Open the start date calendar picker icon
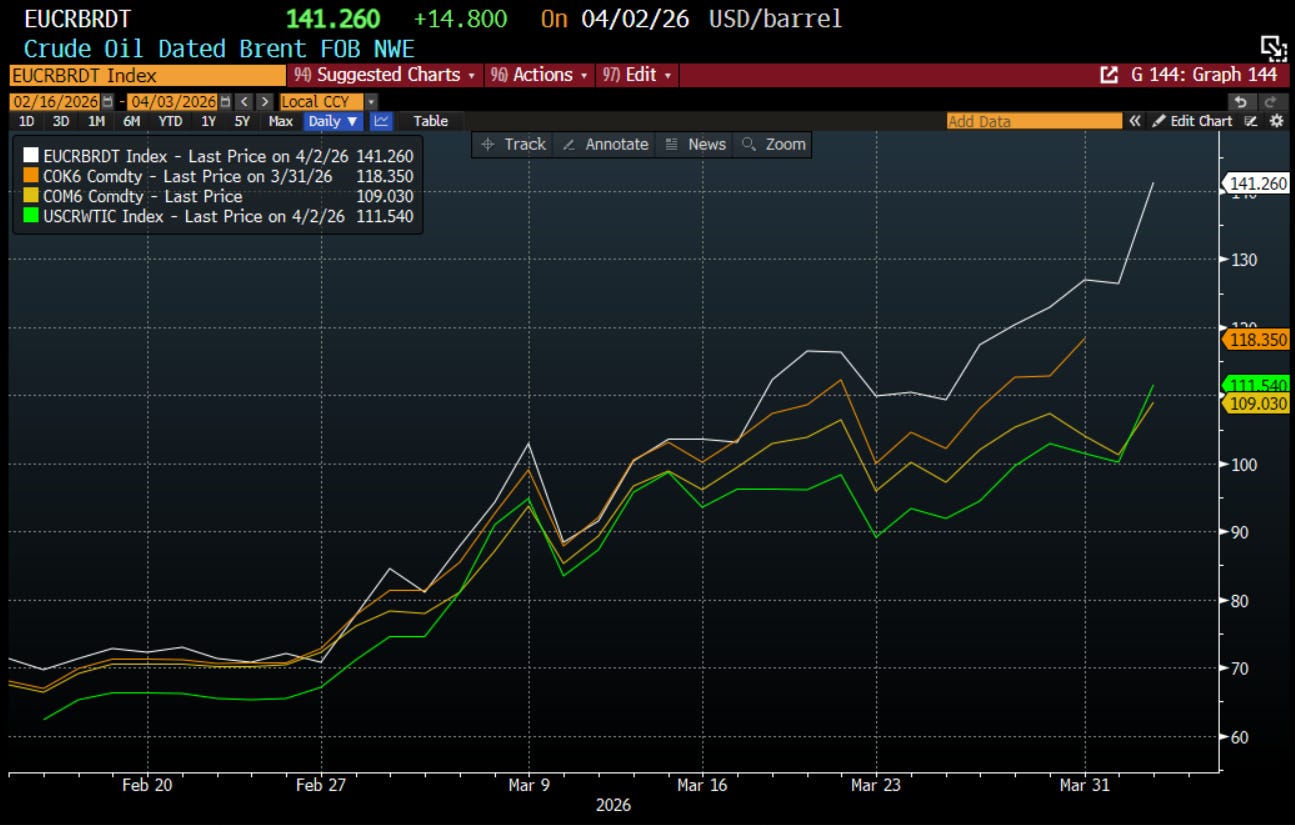 107,101
